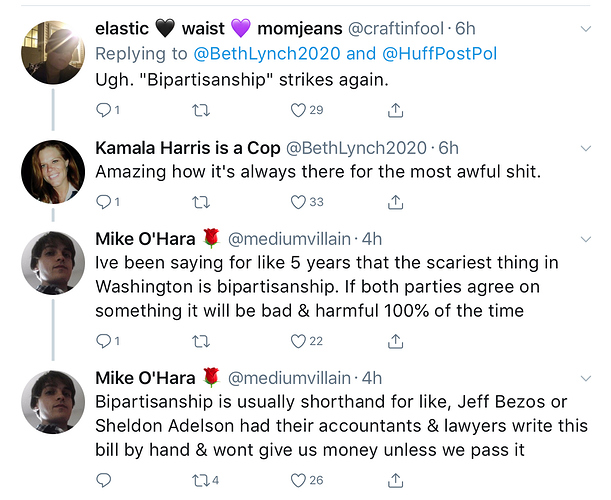View the Kamala Harris is a Cop profile

(53, 172)
